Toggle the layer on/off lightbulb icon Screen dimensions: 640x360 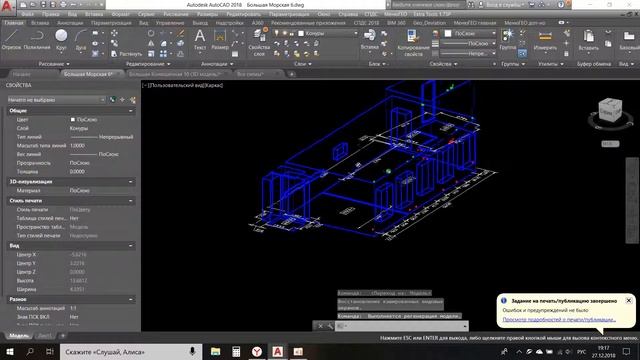(277, 33)
